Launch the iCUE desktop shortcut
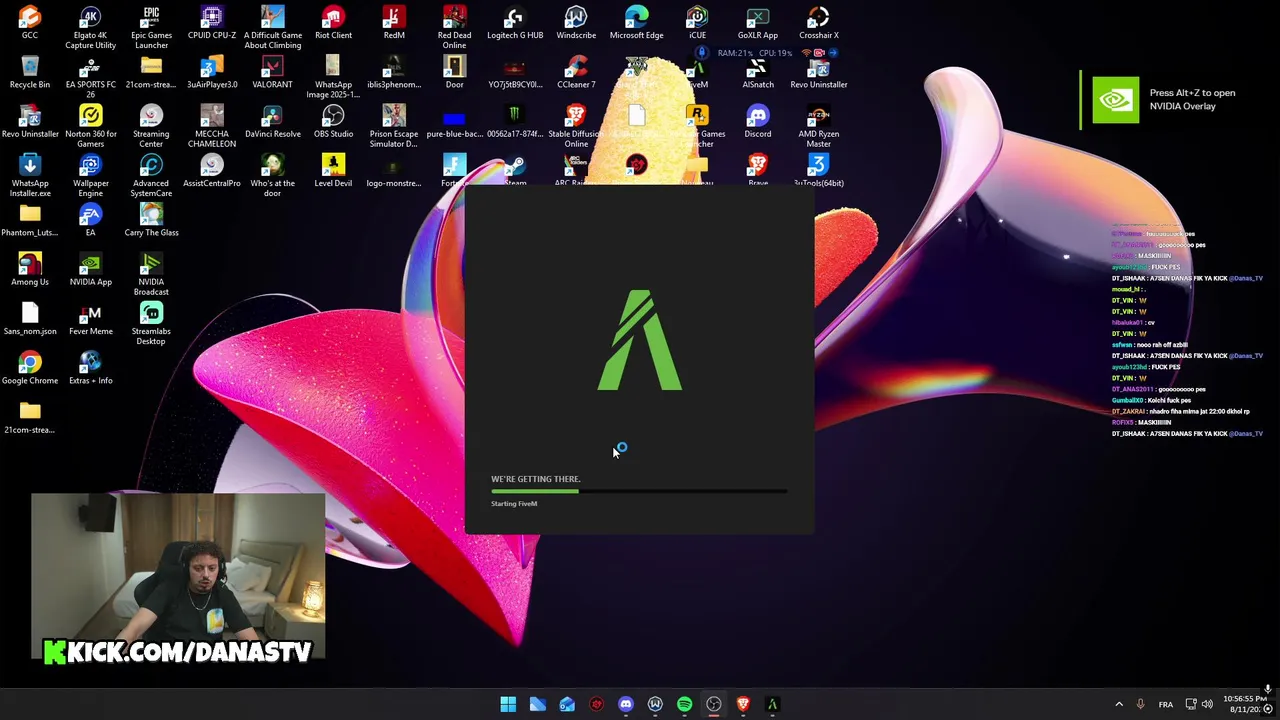 pyautogui.click(x=697, y=23)
